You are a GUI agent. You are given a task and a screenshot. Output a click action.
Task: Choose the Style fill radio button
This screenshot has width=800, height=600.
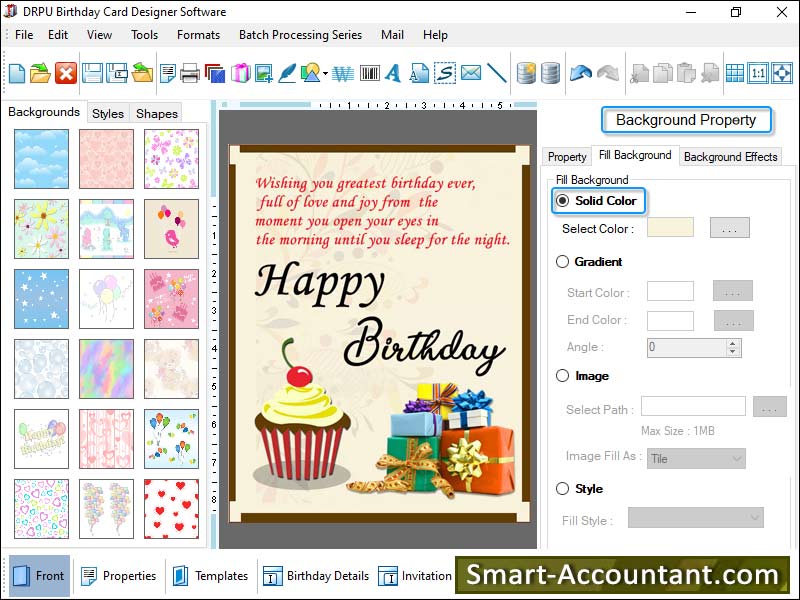(x=562, y=489)
